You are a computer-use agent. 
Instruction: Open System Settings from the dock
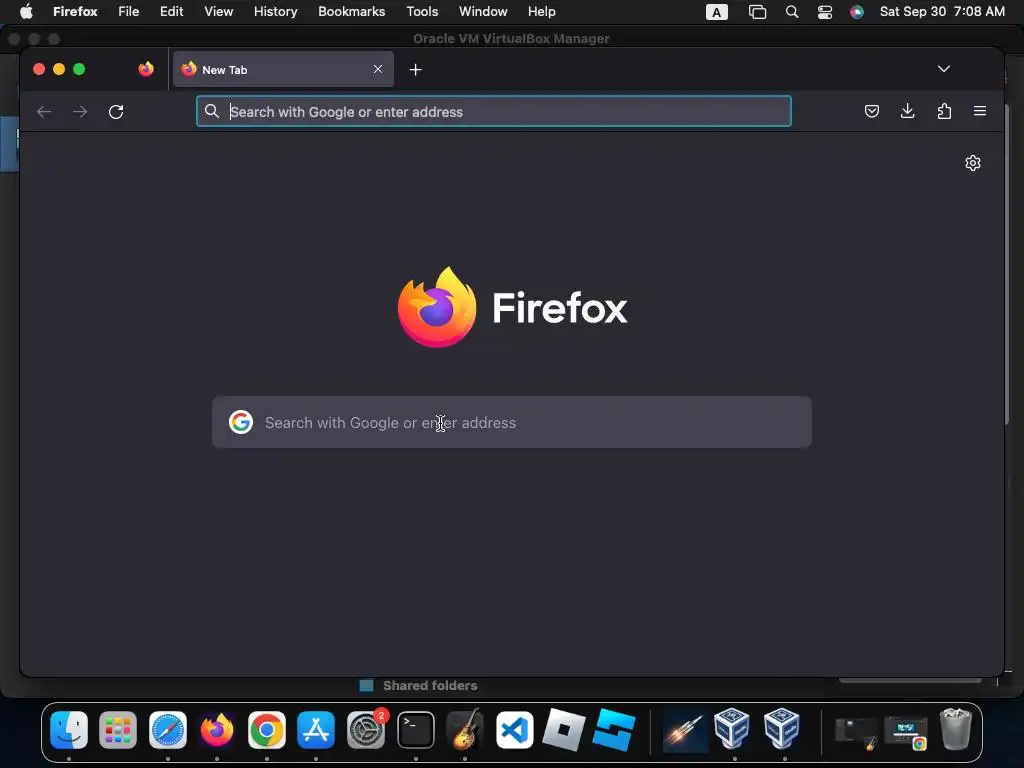[366, 729]
